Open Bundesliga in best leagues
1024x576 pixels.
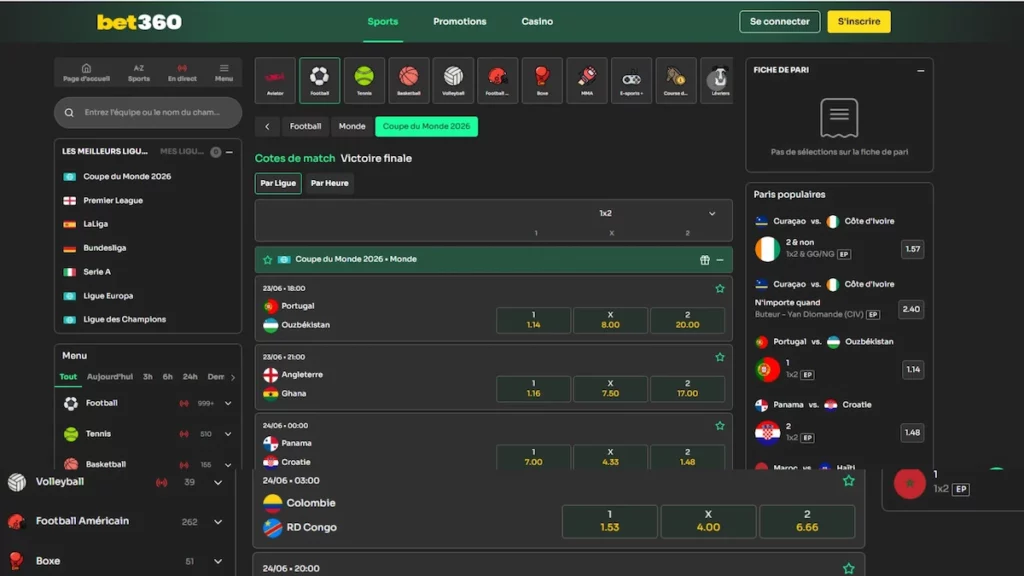point(104,248)
